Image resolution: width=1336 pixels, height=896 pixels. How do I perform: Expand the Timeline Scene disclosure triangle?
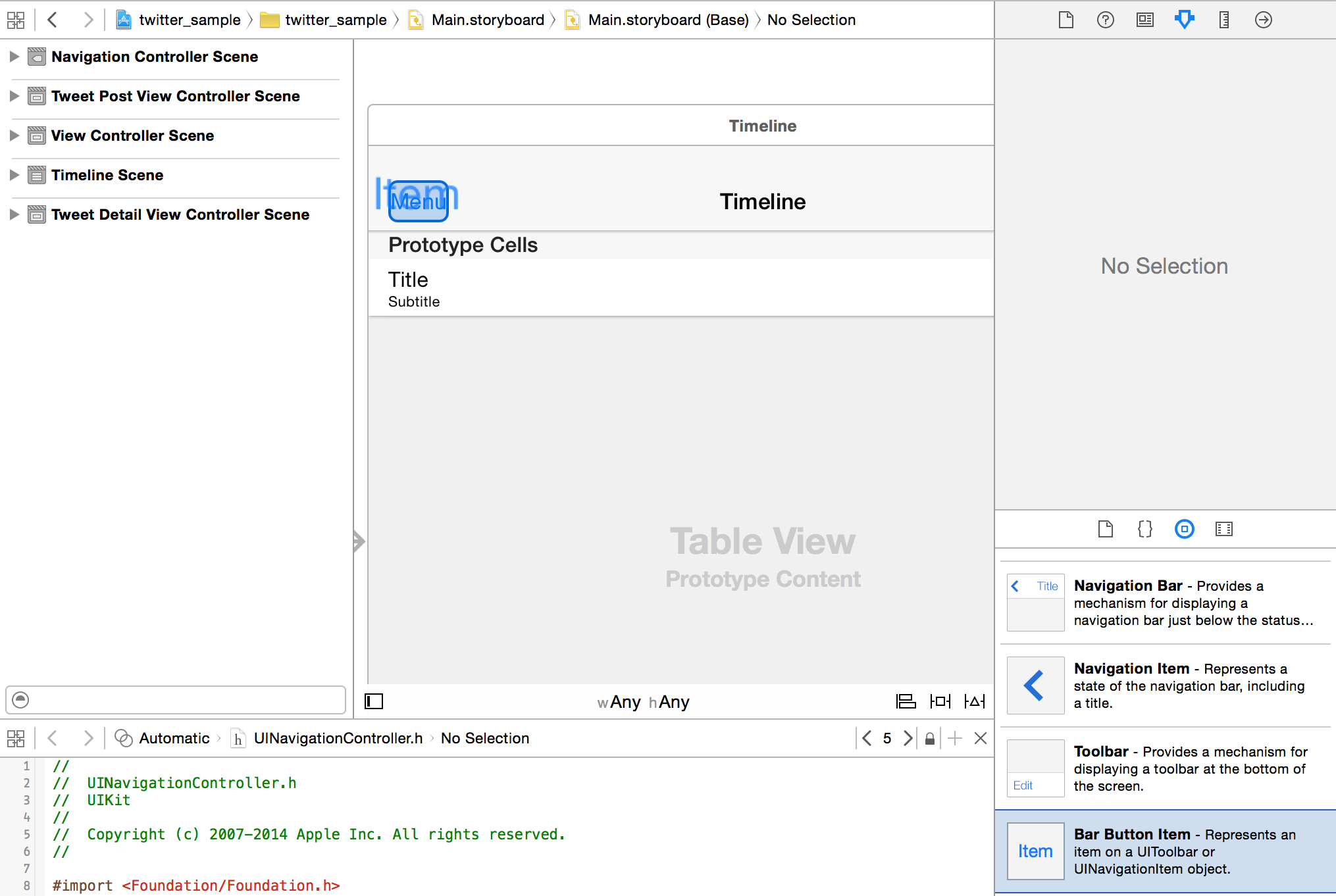[14, 175]
